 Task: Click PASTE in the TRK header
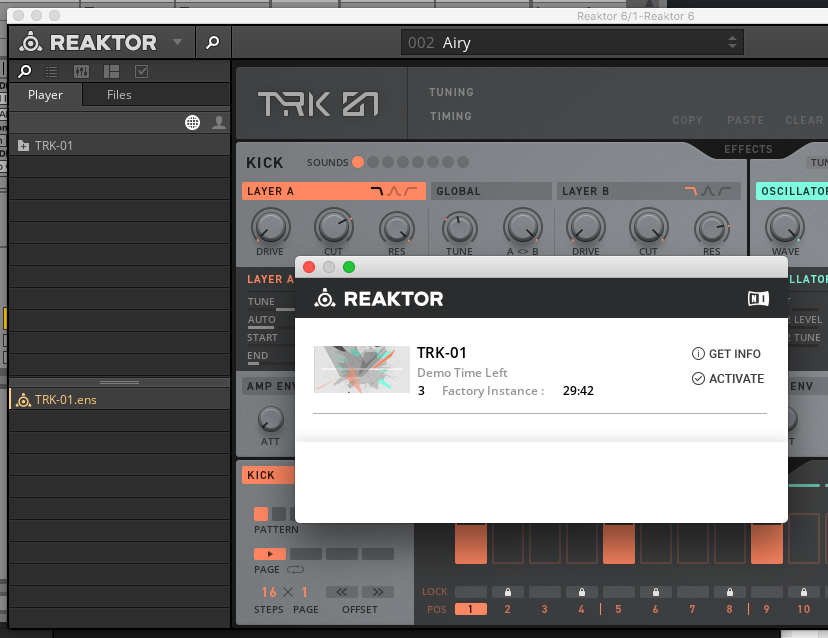coord(746,120)
